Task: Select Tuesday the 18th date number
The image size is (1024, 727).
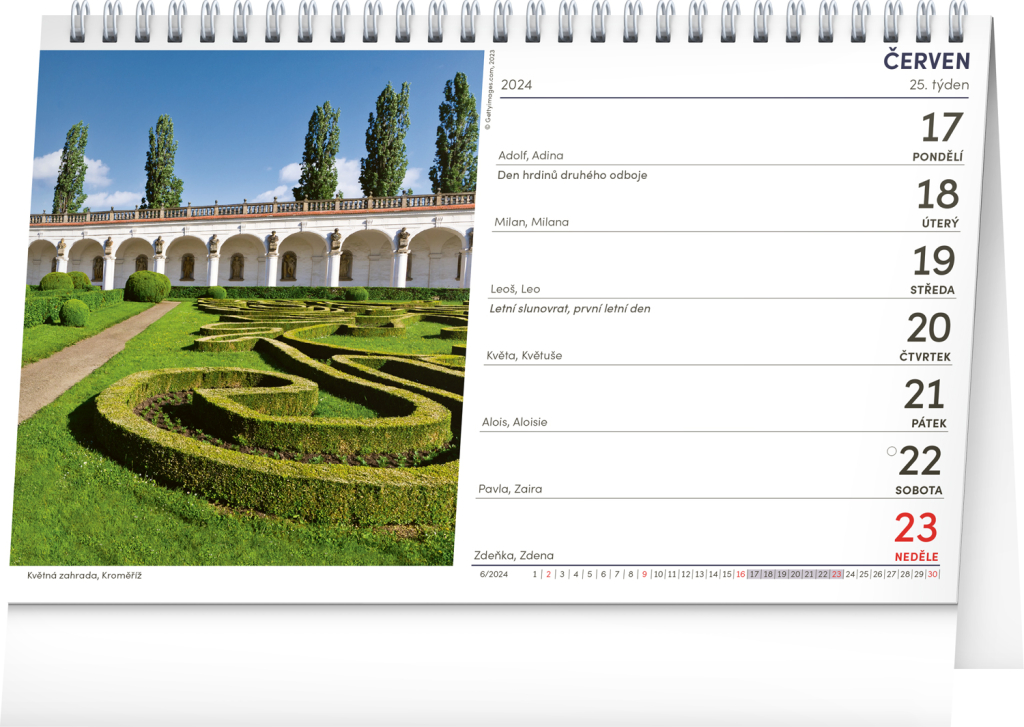Action: coord(937,195)
